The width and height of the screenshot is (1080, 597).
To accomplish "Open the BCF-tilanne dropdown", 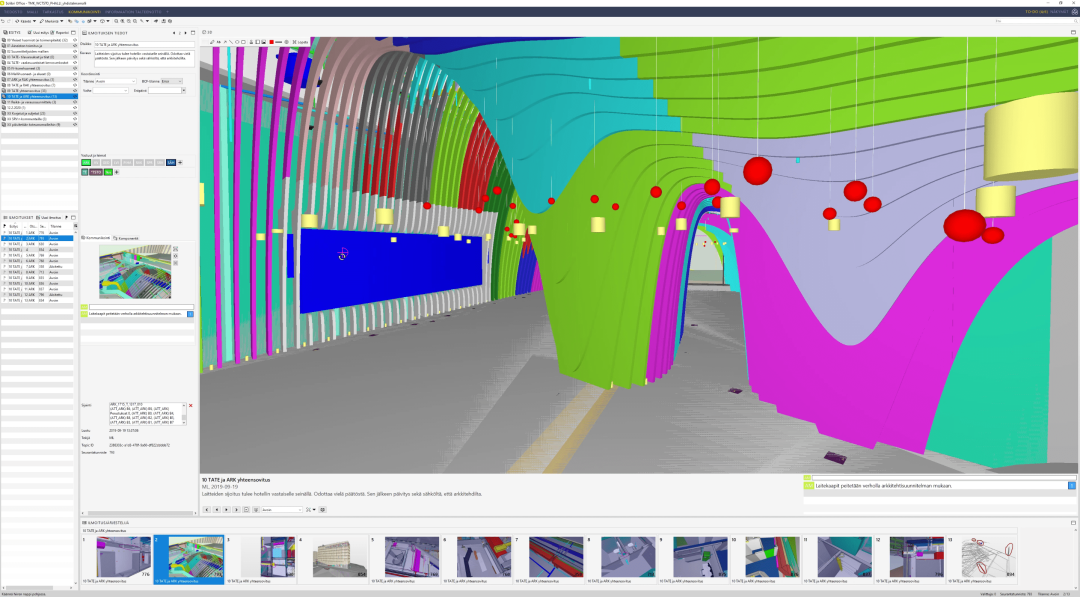I will (172, 81).
